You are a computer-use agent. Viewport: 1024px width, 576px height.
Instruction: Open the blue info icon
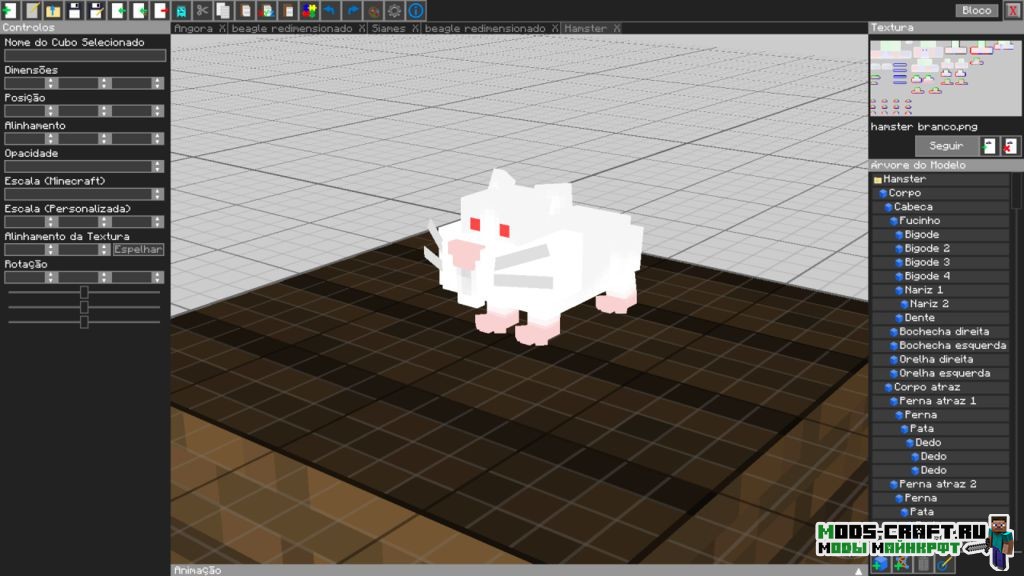pos(416,10)
